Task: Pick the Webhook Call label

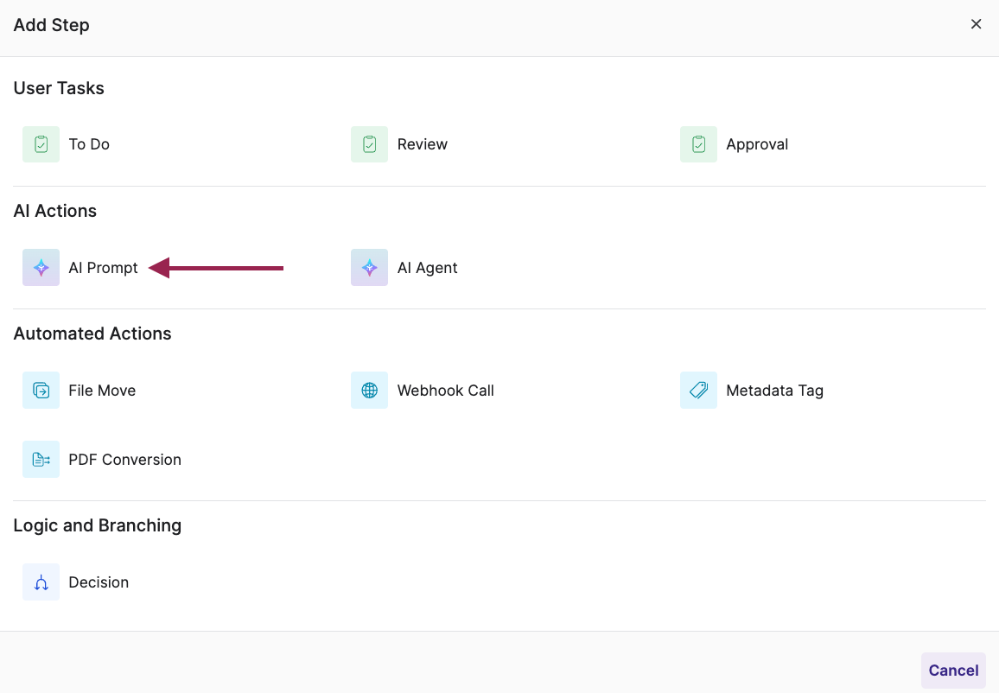Action: [x=446, y=390]
